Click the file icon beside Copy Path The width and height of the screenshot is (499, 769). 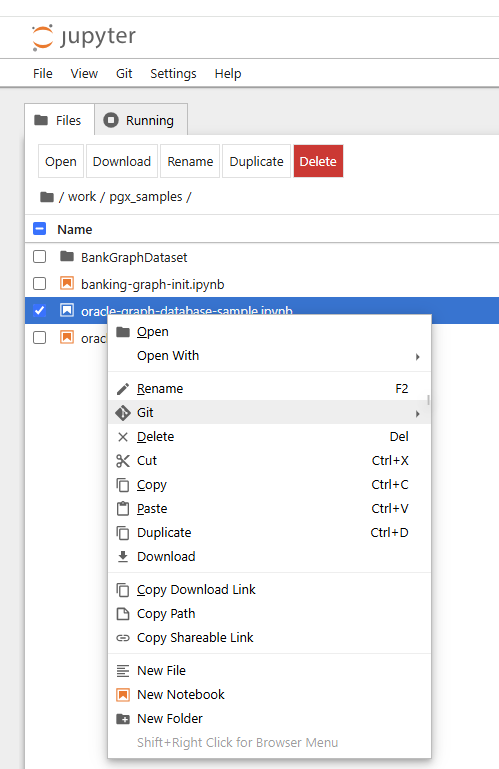click(123, 614)
